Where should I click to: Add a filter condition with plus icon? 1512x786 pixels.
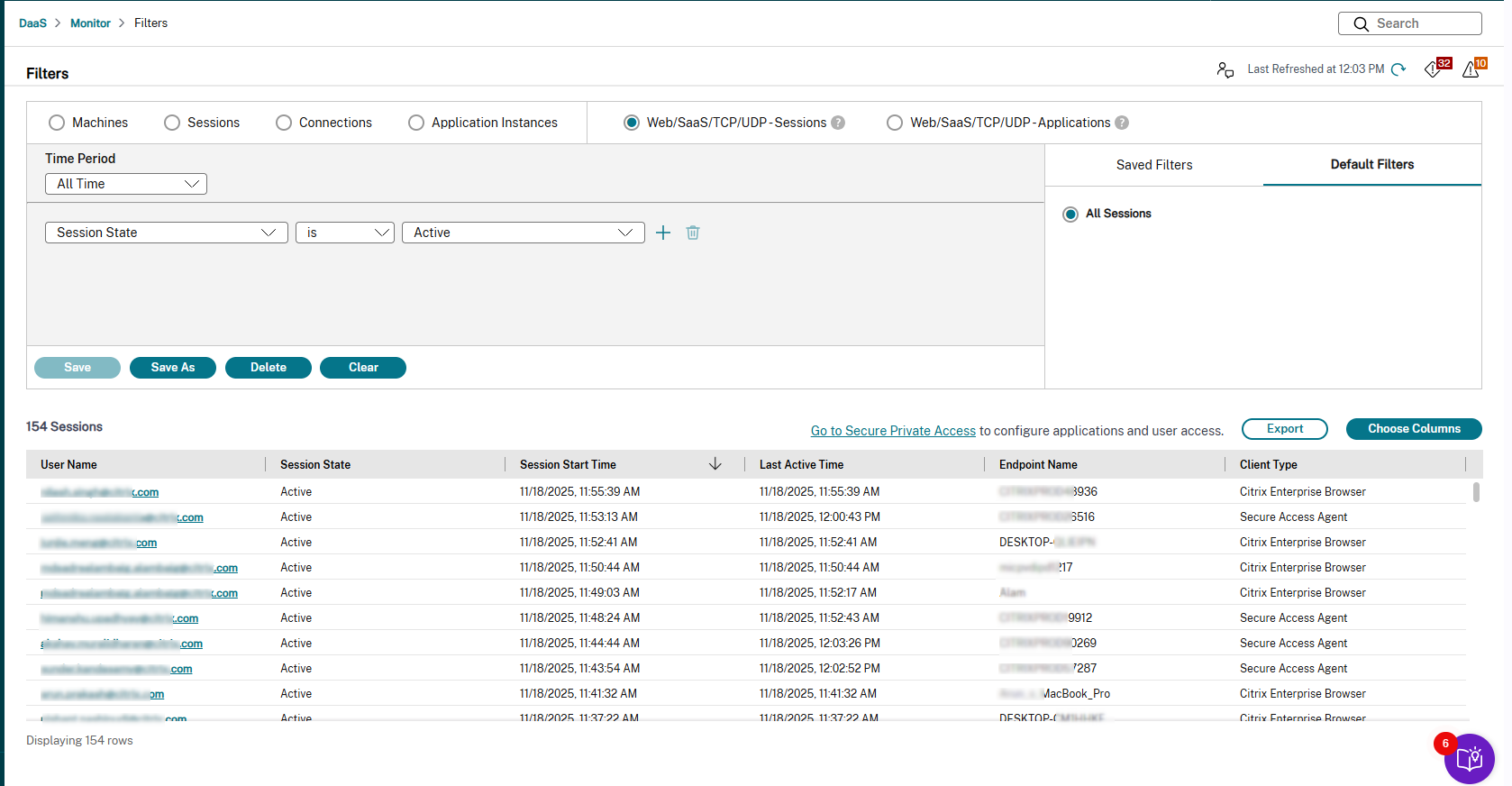point(663,233)
